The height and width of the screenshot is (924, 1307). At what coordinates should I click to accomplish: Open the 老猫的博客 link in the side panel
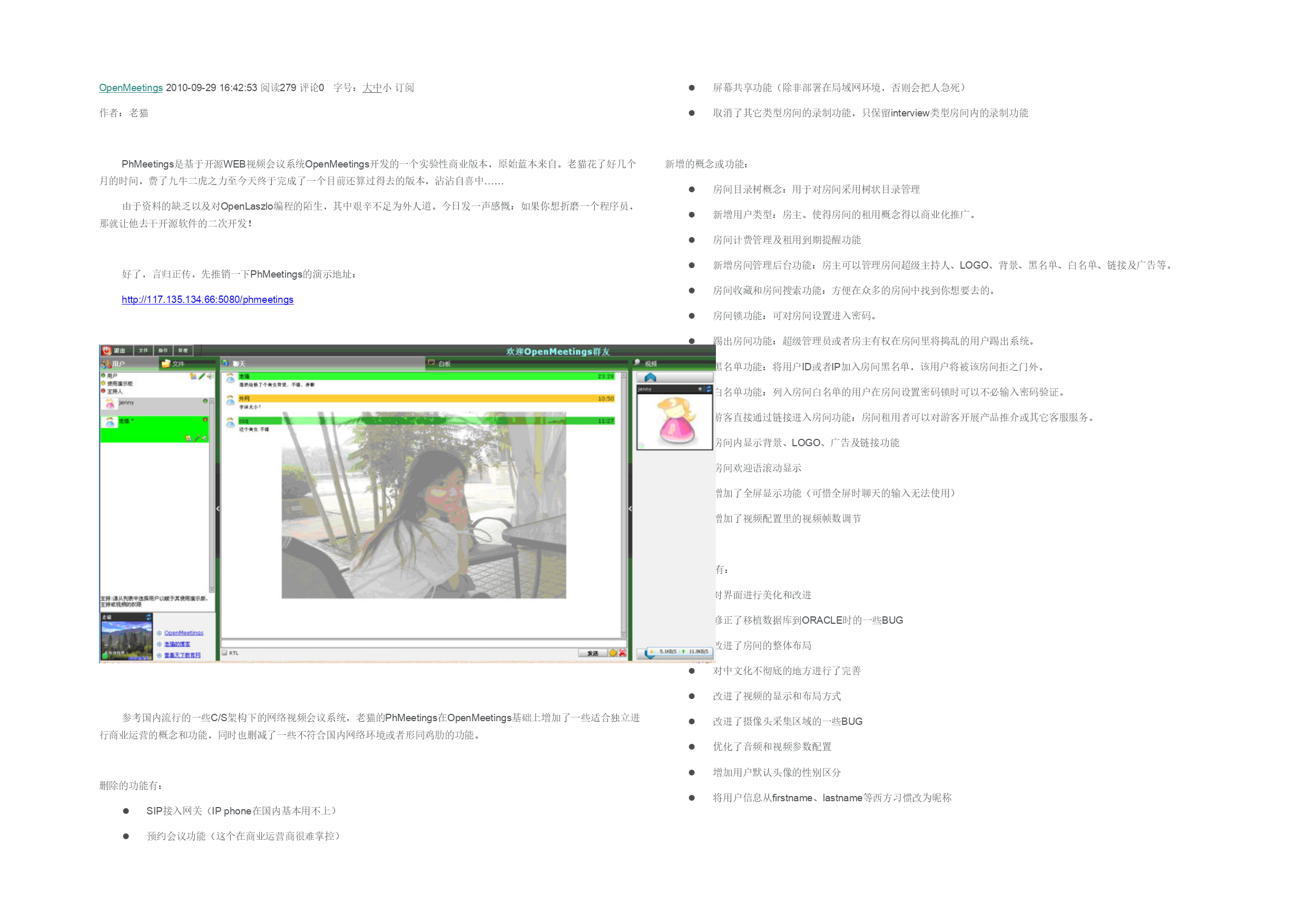pyautogui.click(x=178, y=644)
